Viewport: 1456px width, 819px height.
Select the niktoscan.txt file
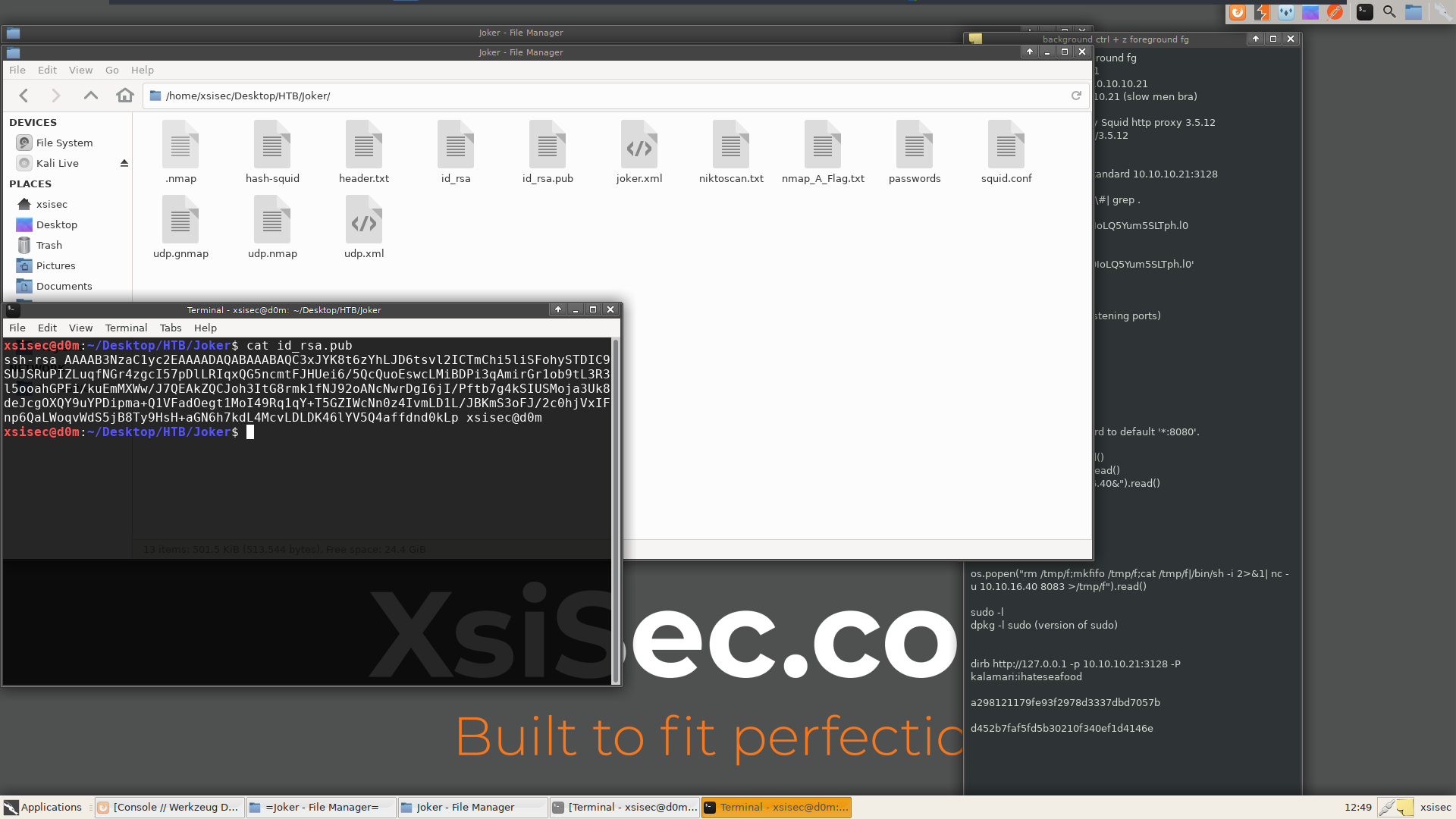coord(731,152)
